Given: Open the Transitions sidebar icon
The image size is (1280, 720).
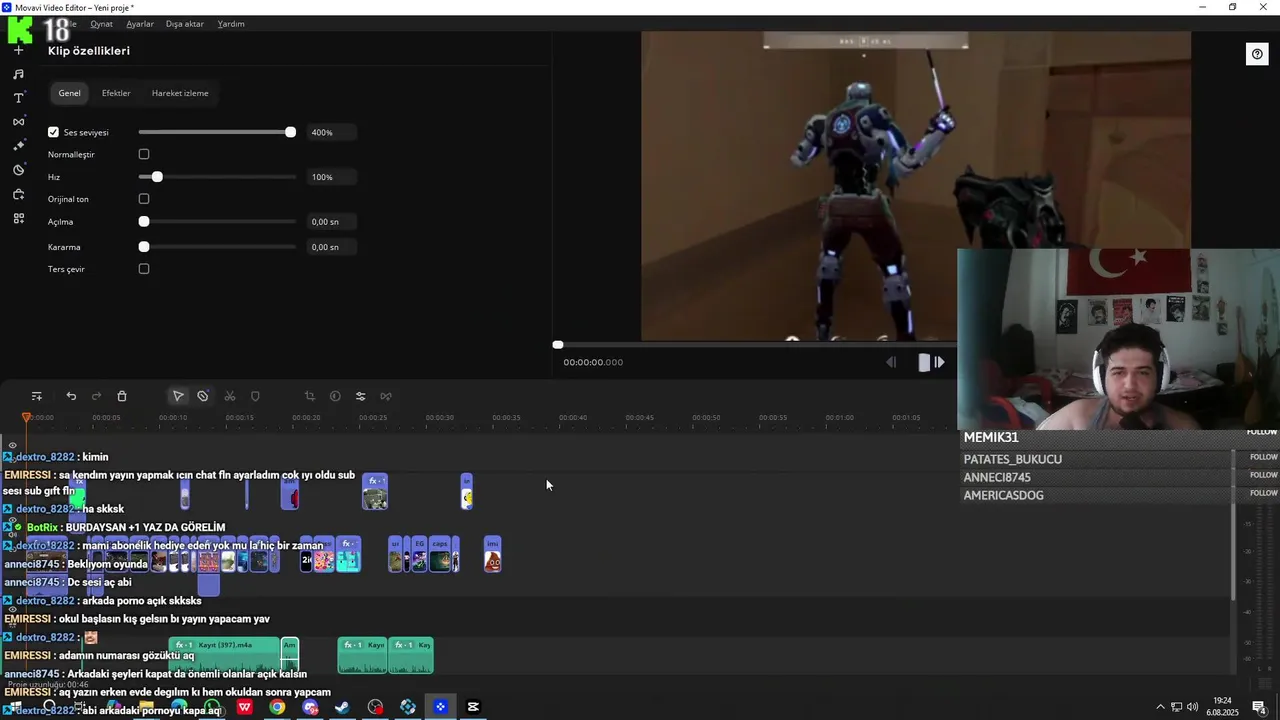Looking at the screenshot, I should [18, 122].
